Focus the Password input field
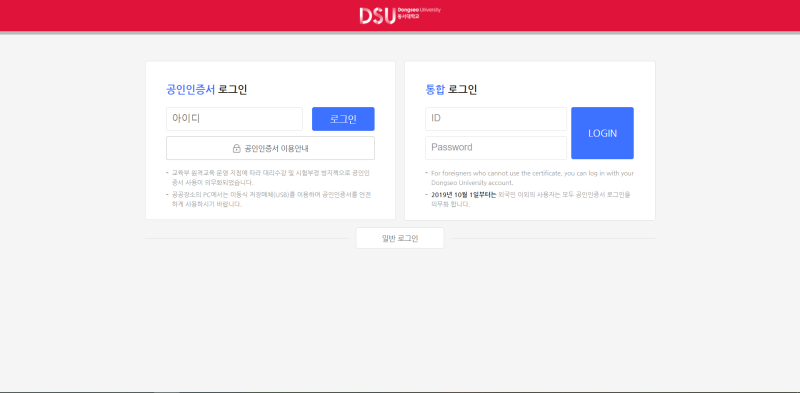 coord(496,148)
